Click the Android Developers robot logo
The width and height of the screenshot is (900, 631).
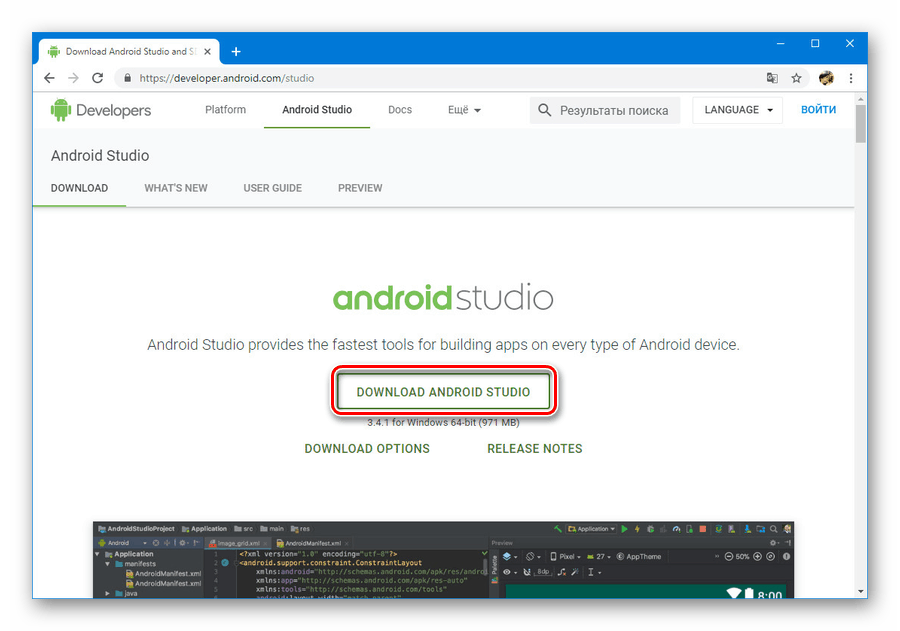point(62,110)
